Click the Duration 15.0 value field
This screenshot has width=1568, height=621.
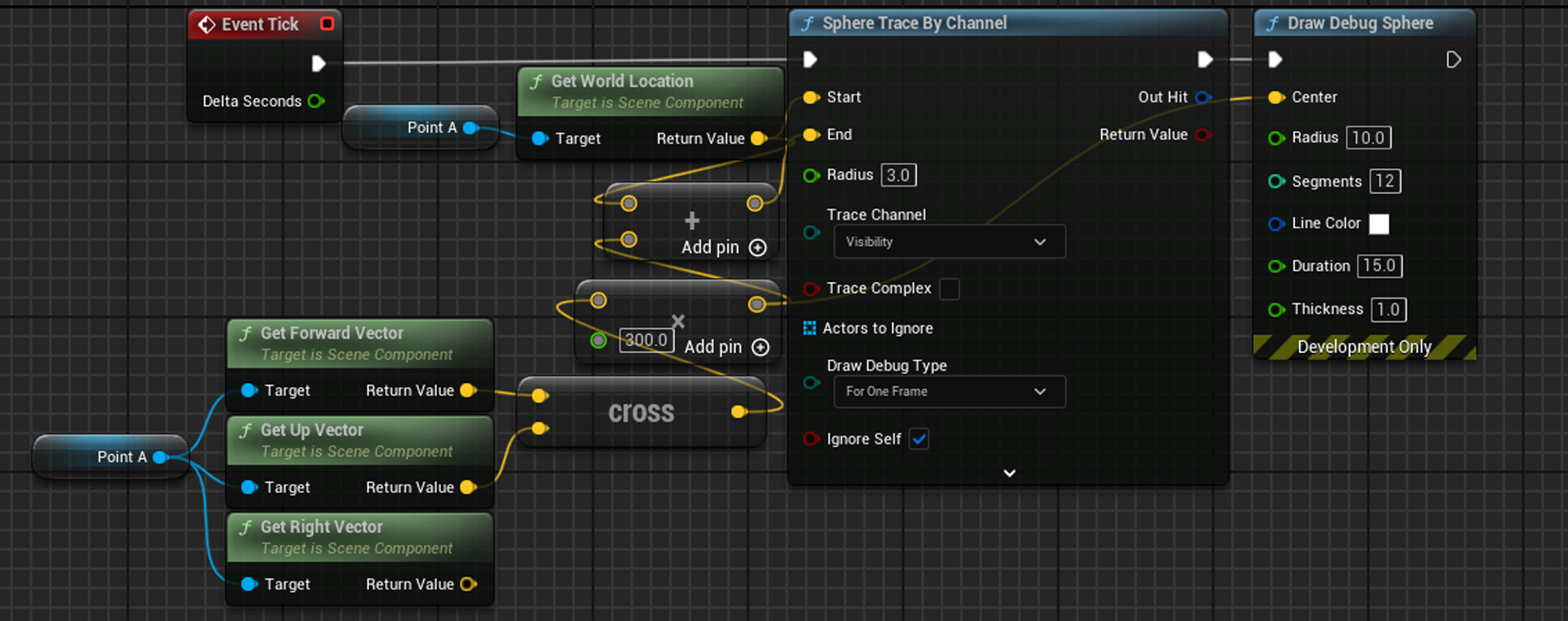point(1380,266)
